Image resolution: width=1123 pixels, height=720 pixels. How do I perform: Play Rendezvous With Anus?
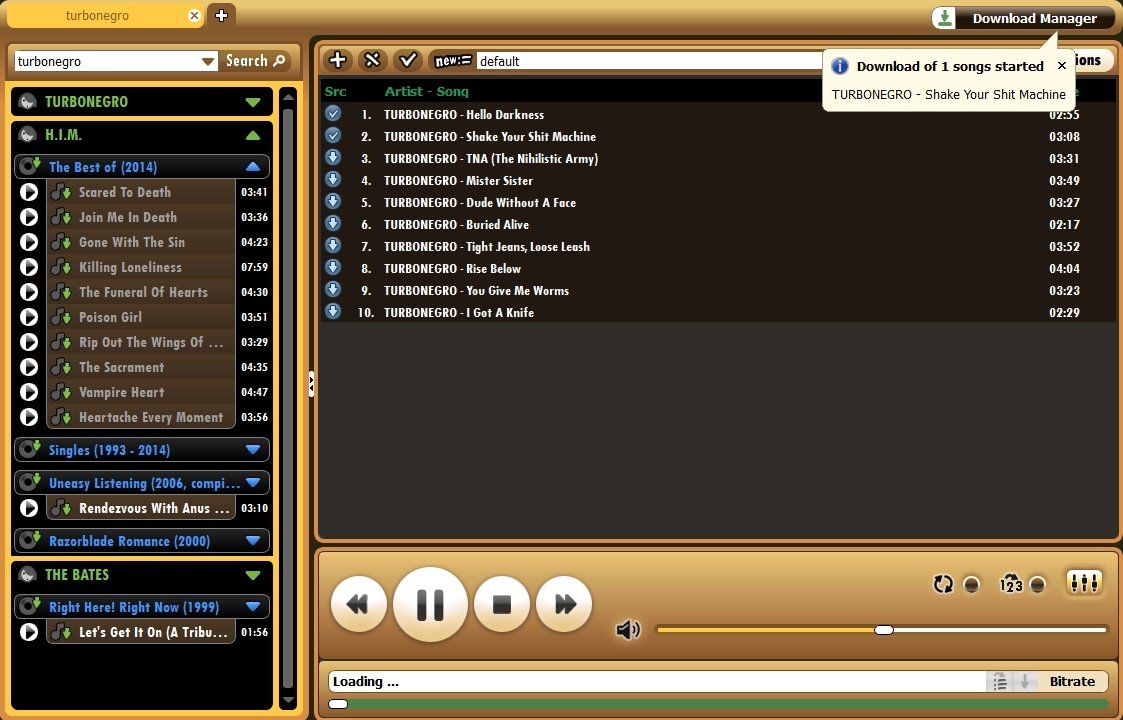tap(29, 508)
